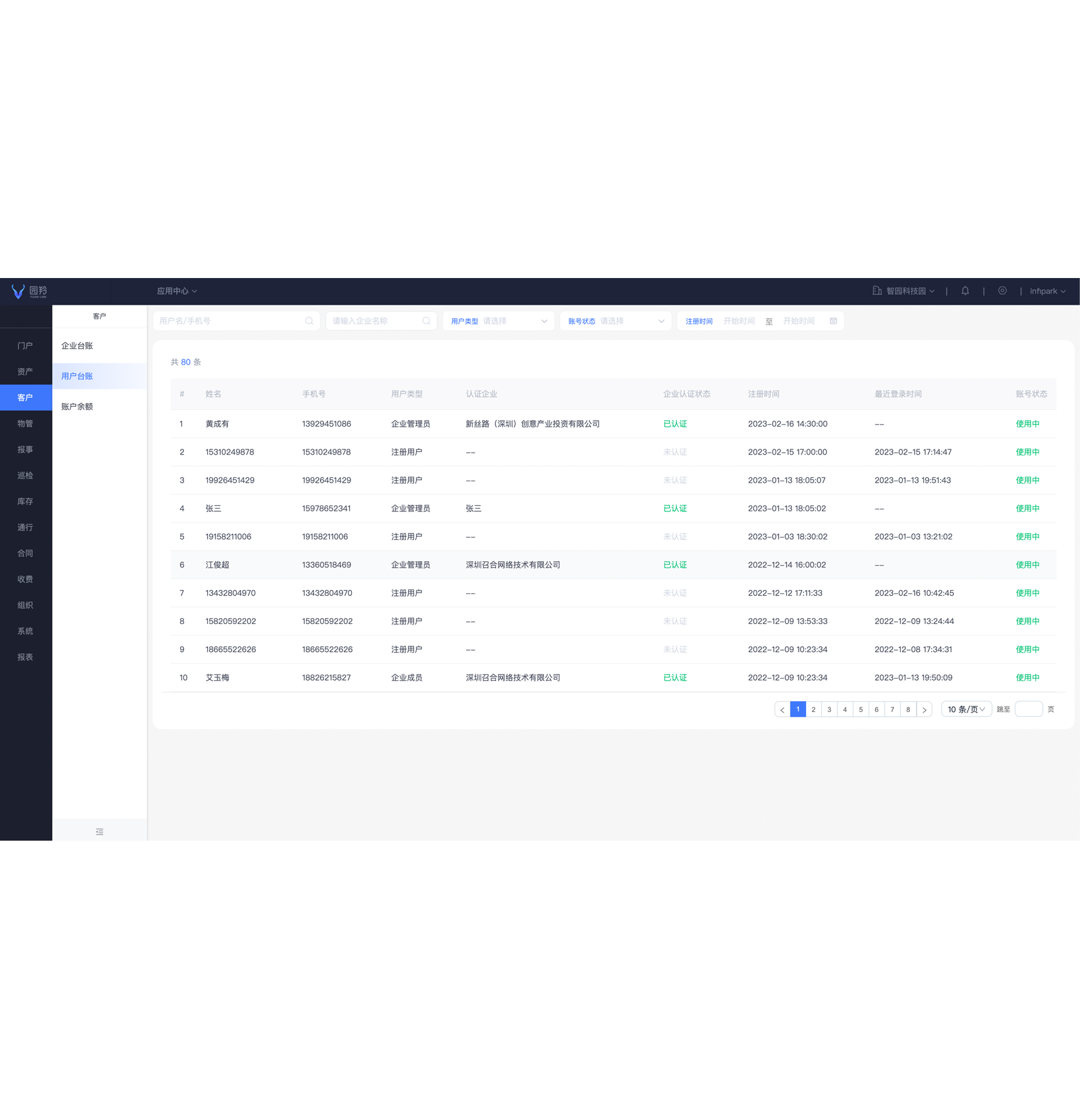The image size is (1080, 1120).
Task: Click the 注册时间 column header
Action: (763, 394)
